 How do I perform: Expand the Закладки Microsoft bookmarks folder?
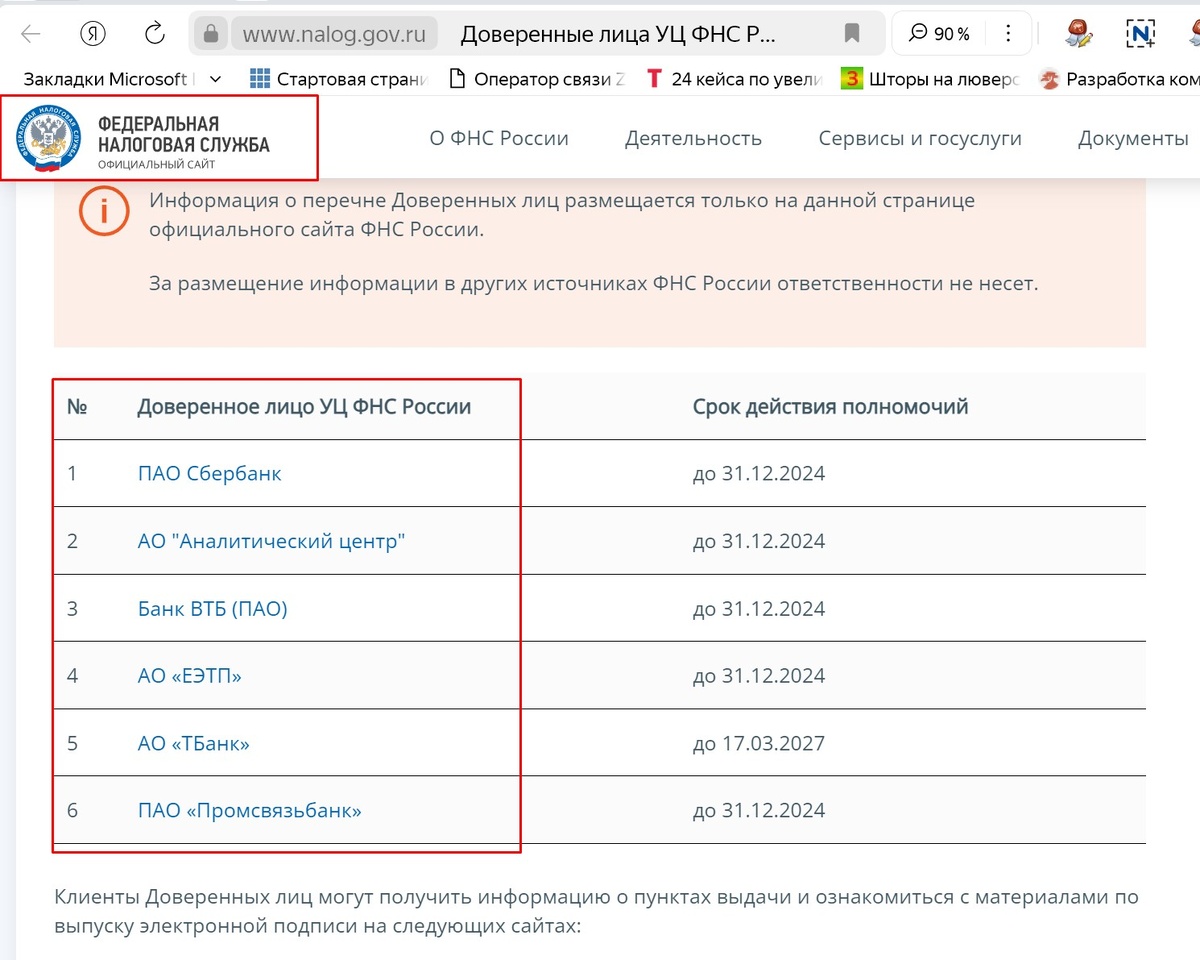pyautogui.click(x=121, y=79)
